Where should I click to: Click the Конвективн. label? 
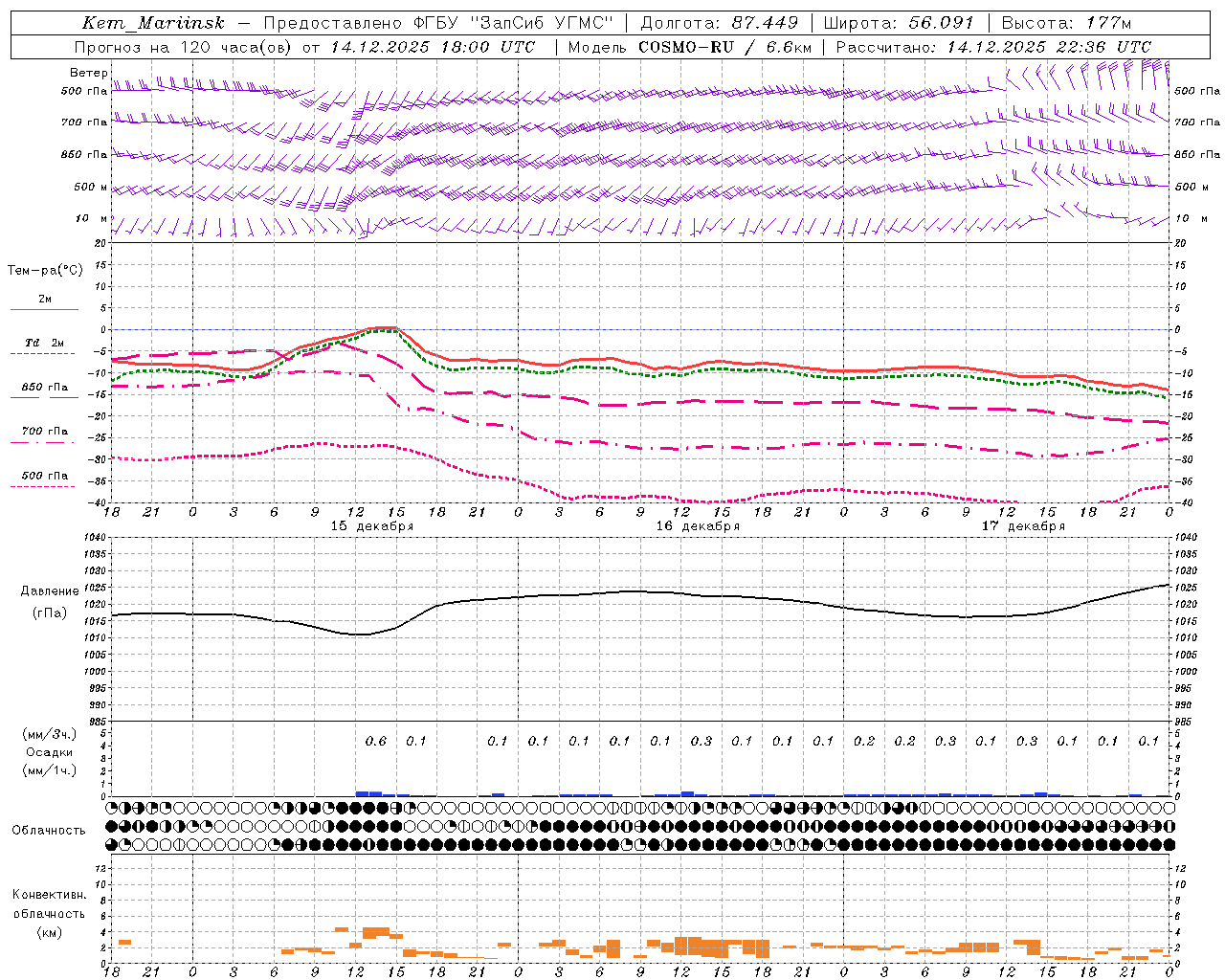tap(49, 895)
